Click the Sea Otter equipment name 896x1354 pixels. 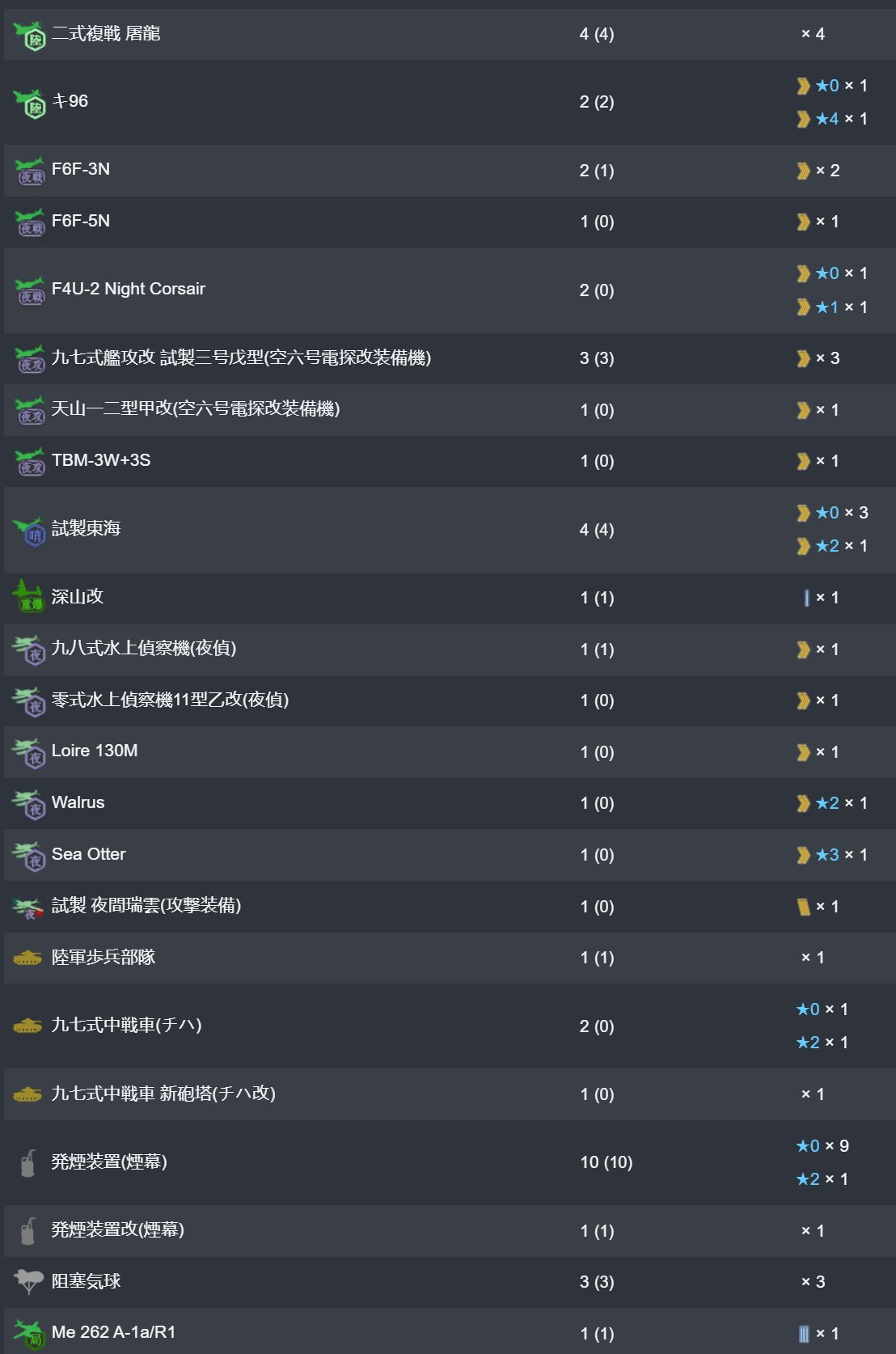(x=88, y=854)
